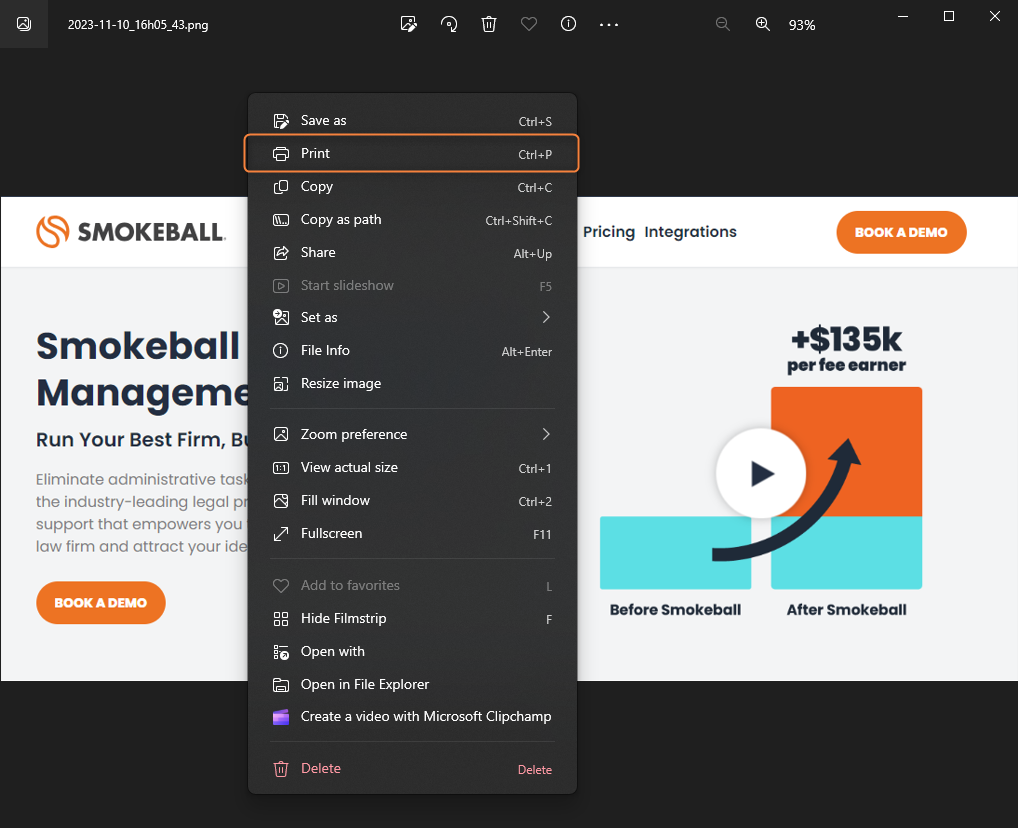Click the 93% zoom level indicator

[x=802, y=25]
